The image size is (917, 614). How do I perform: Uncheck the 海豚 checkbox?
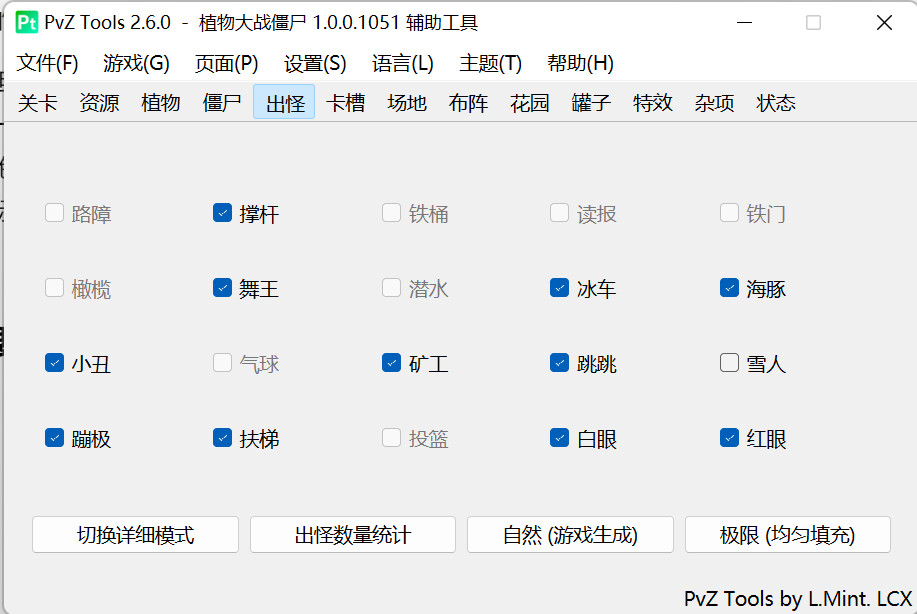(729, 288)
